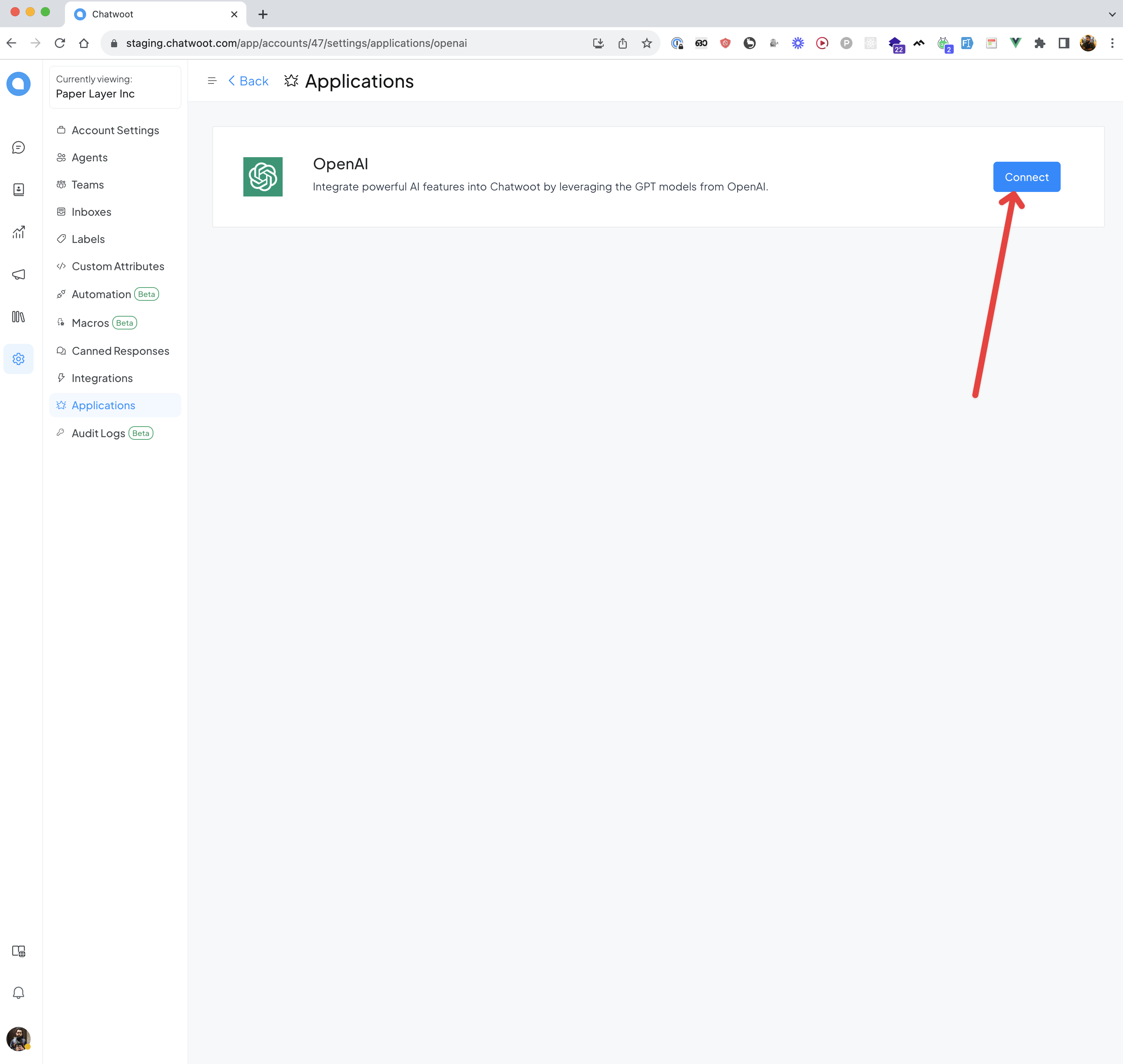The image size is (1123, 1064).
Task: Navigate to Inboxes settings
Action: (91, 211)
